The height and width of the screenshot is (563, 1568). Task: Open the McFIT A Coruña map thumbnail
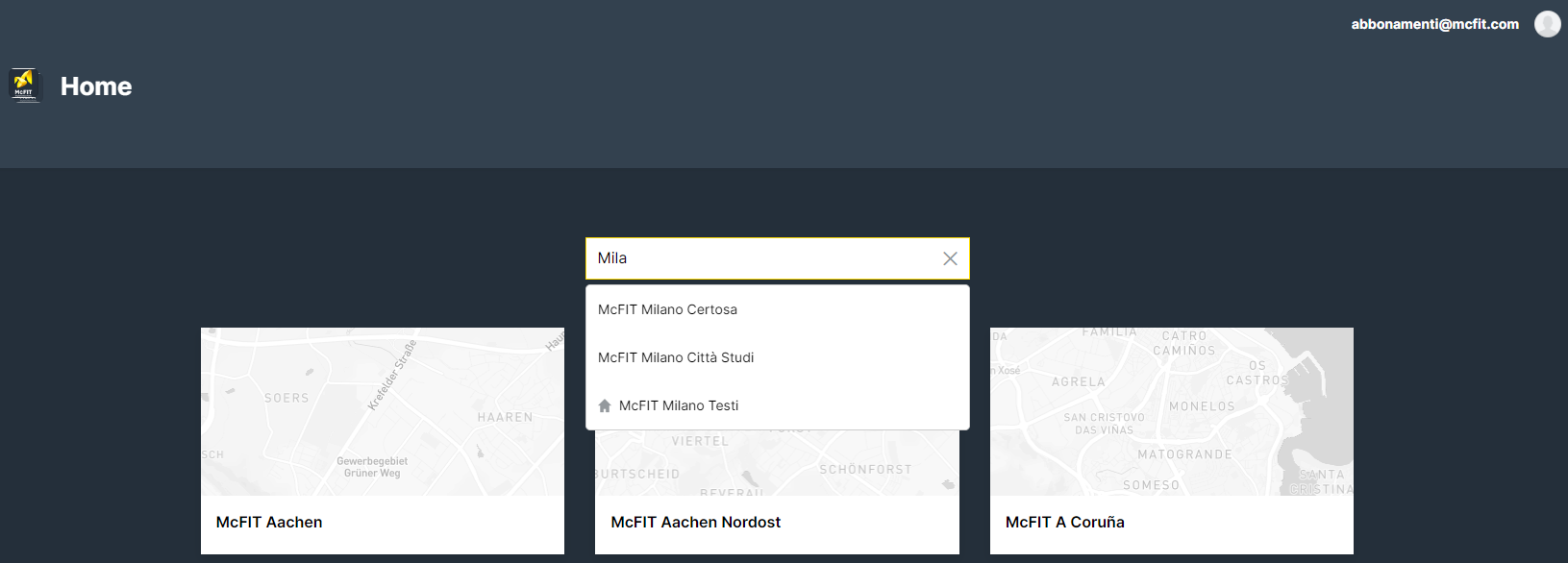point(1171,411)
